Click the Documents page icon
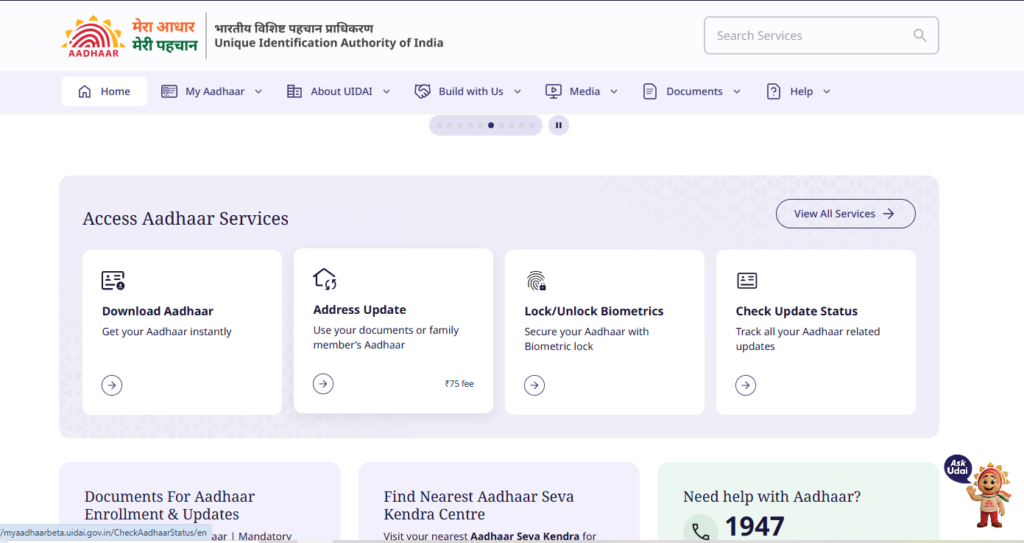1024x543 pixels. (x=650, y=91)
